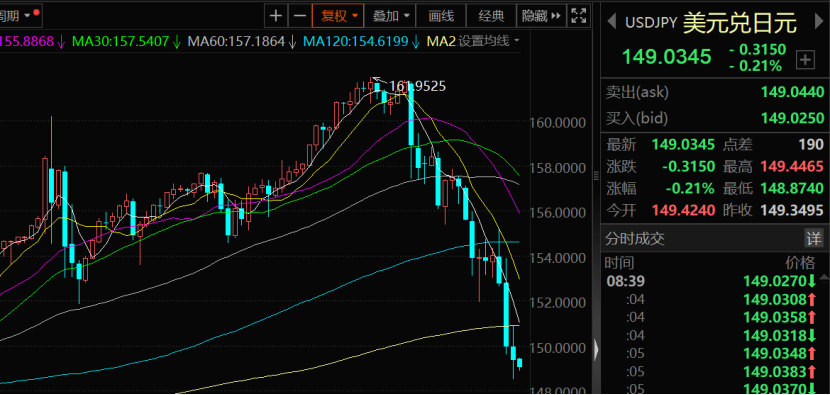Viewport: 830px width, 395px height.
Task: Go to previous symbol left arrow
Action: [611, 22]
